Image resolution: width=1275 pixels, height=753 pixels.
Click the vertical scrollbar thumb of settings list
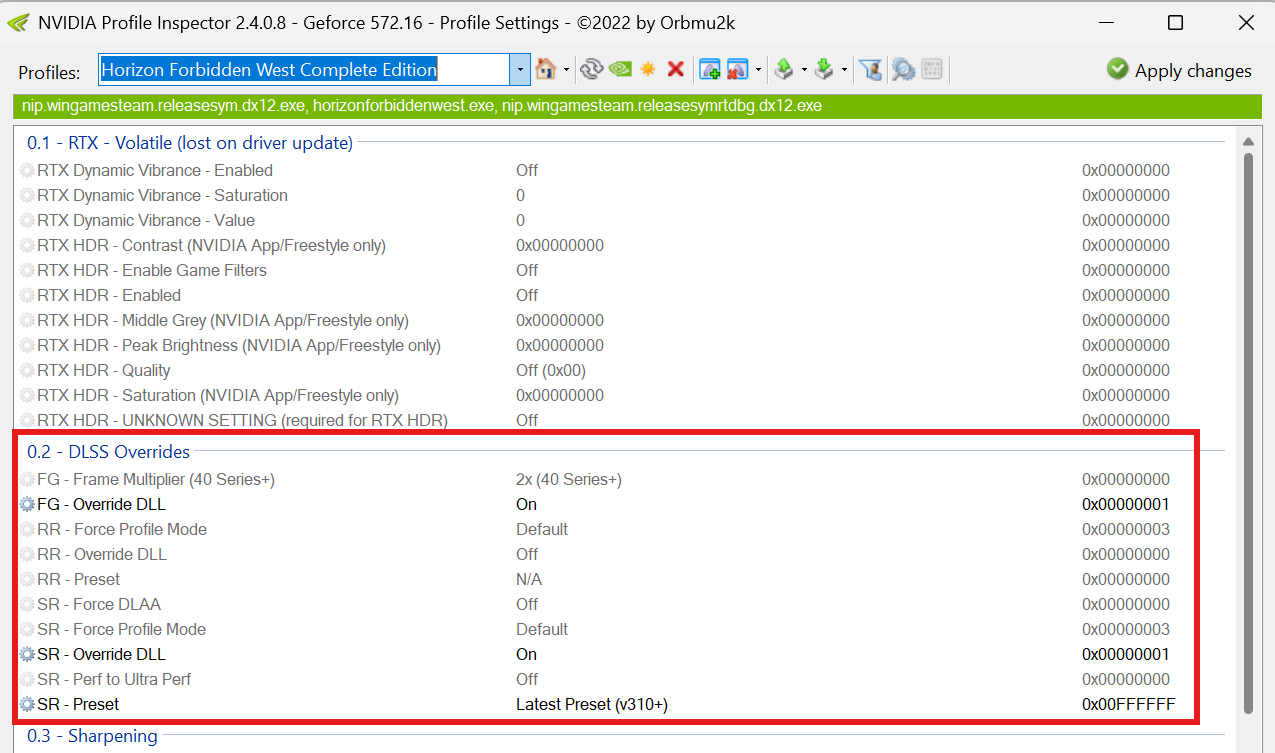[1247, 433]
